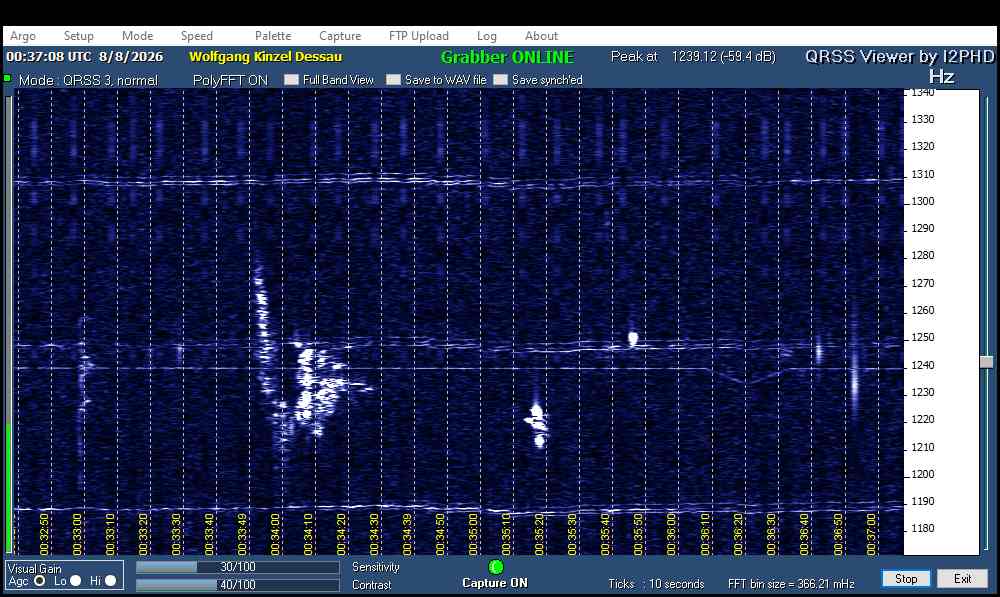Click the bright signal blob near 1250 Hz

click(x=633, y=338)
